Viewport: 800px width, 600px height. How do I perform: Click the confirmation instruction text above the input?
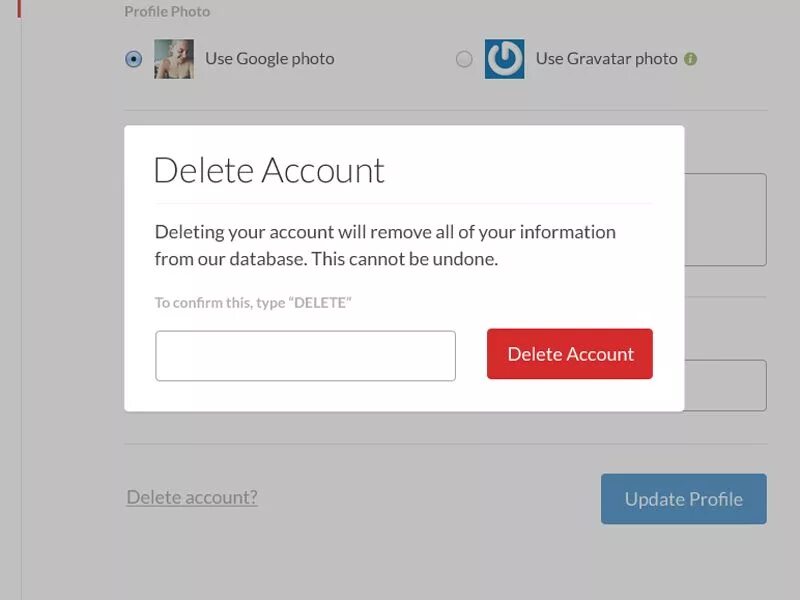tap(252, 301)
